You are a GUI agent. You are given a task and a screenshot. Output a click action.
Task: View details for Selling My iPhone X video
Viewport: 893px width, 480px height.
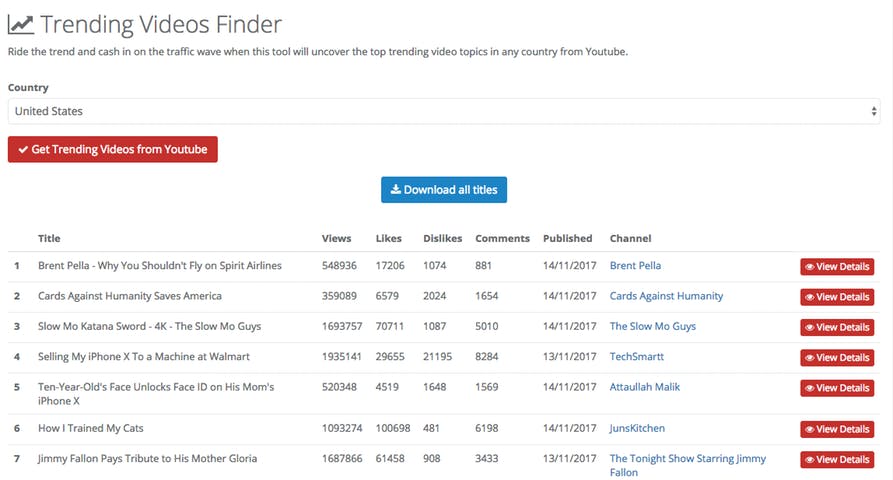tap(837, 358)
